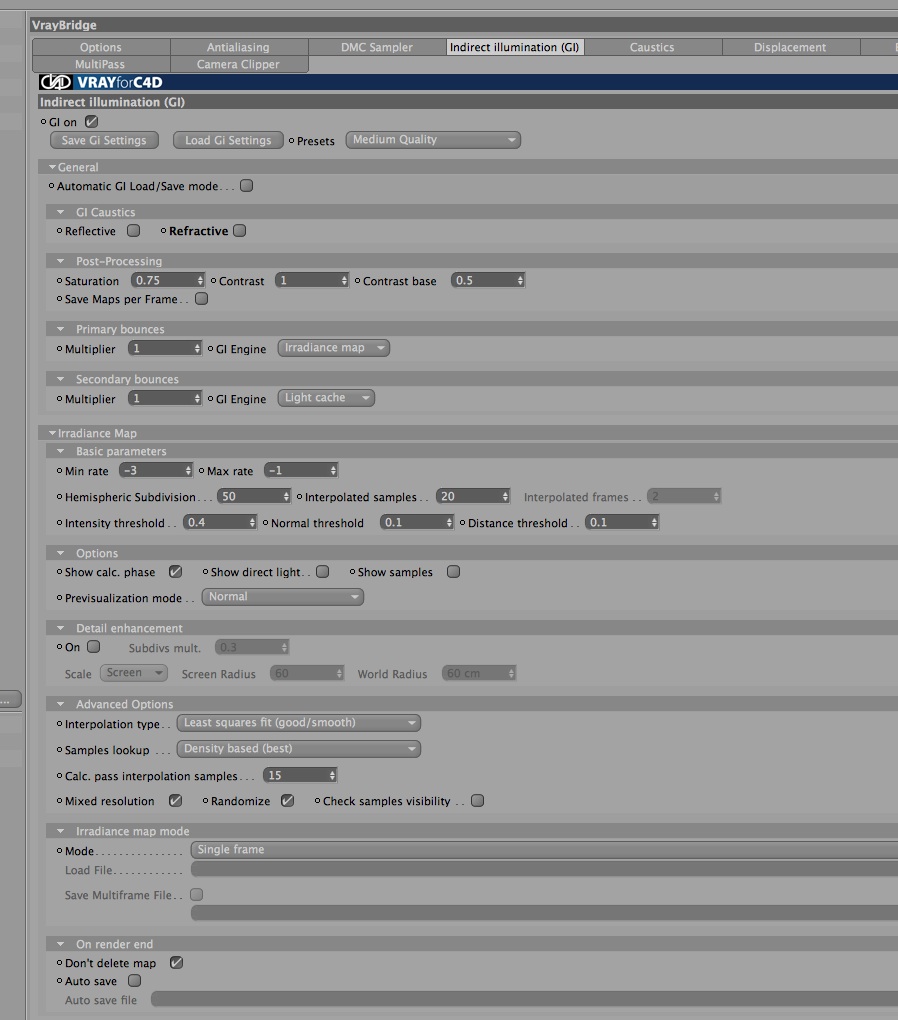Click the Min rate value field
Viewport: 898px width, 1020px height.
152,470
